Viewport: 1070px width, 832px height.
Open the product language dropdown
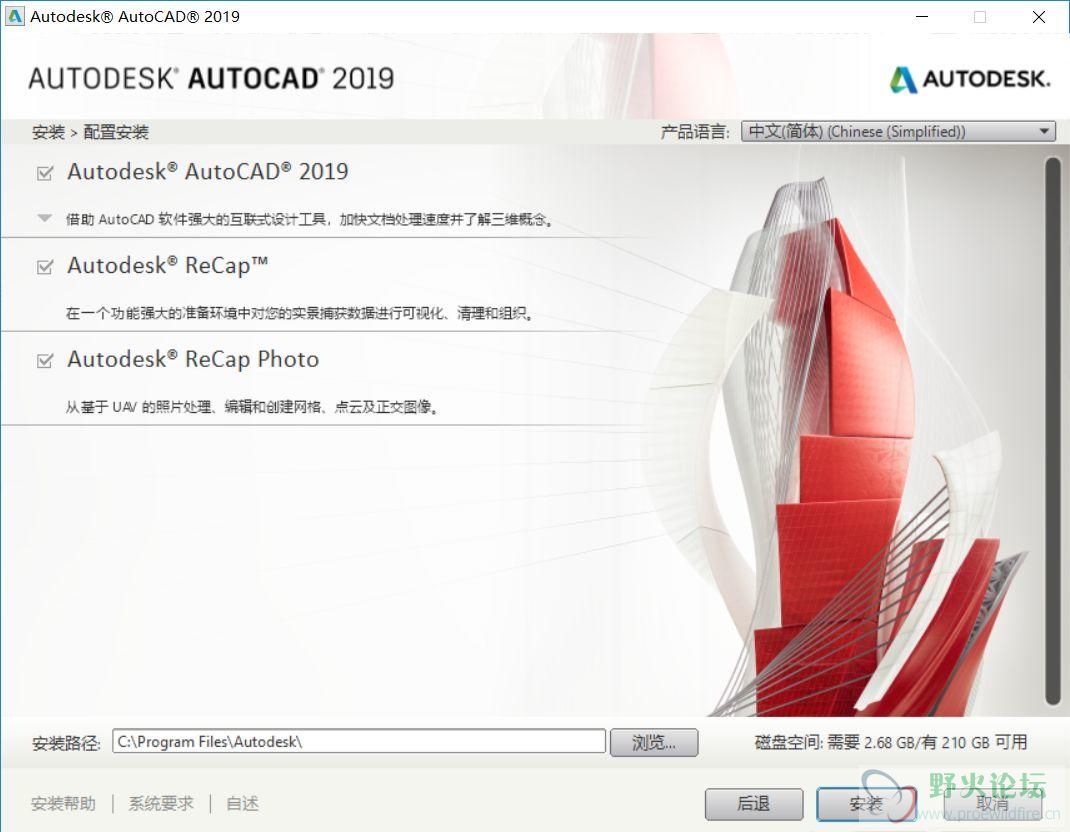point(898,131)
